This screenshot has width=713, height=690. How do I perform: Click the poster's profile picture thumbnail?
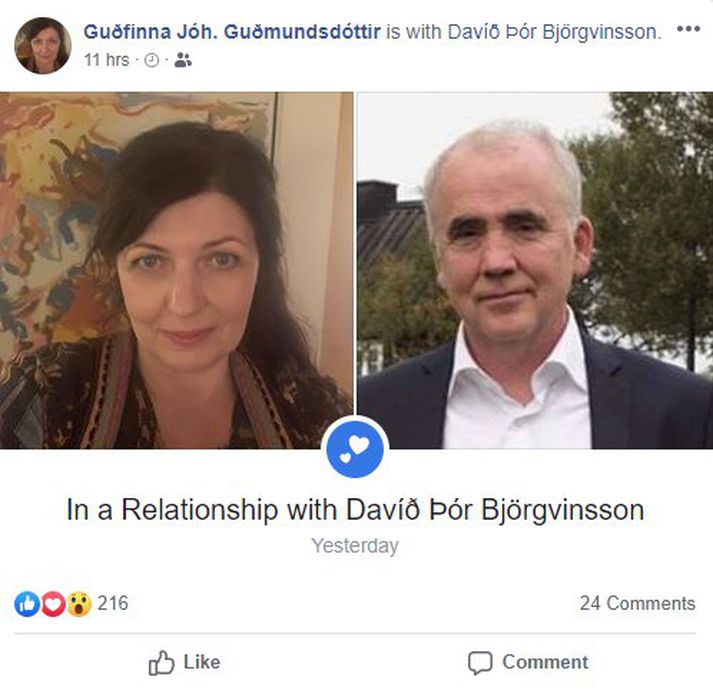coord(43,45)
